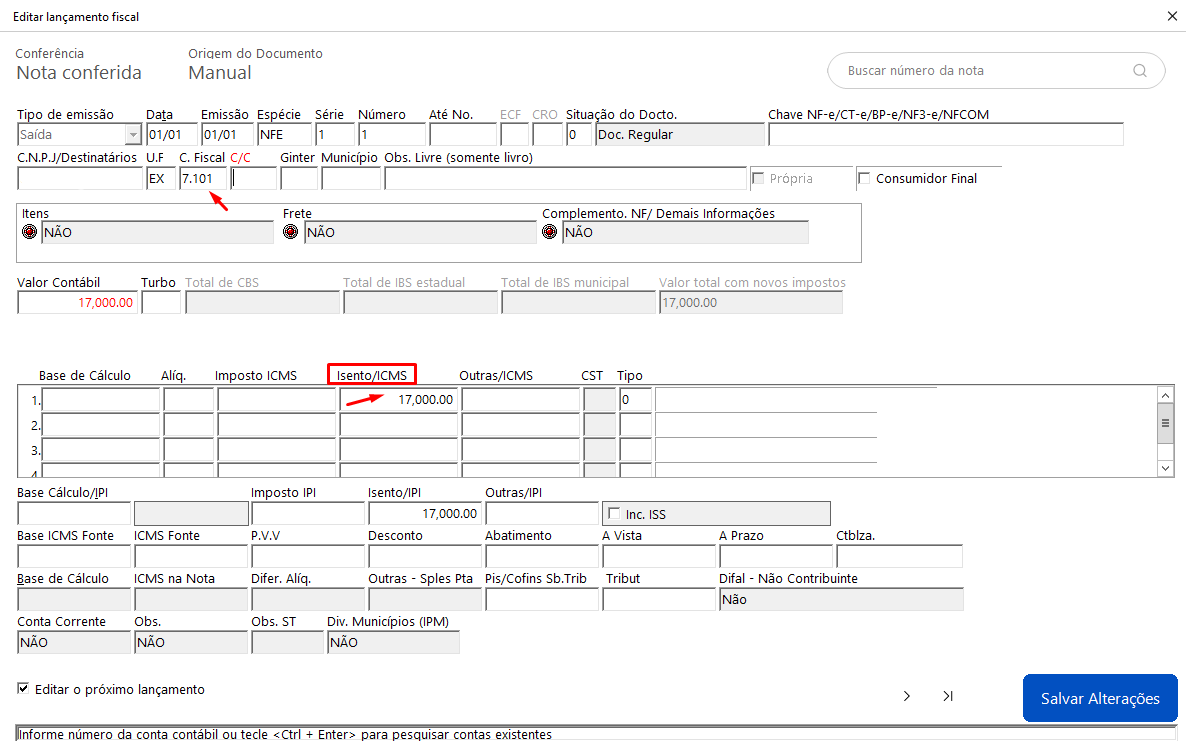1186x741 pixels.
Task: Click row 1 Tipo cell
Action: (x=635, y=399)
